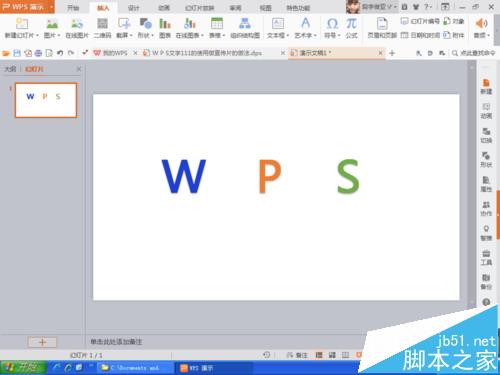500x375 pixels.
Task: Toggle the 备注 notes button in status bar
Action: coord(297,355)
